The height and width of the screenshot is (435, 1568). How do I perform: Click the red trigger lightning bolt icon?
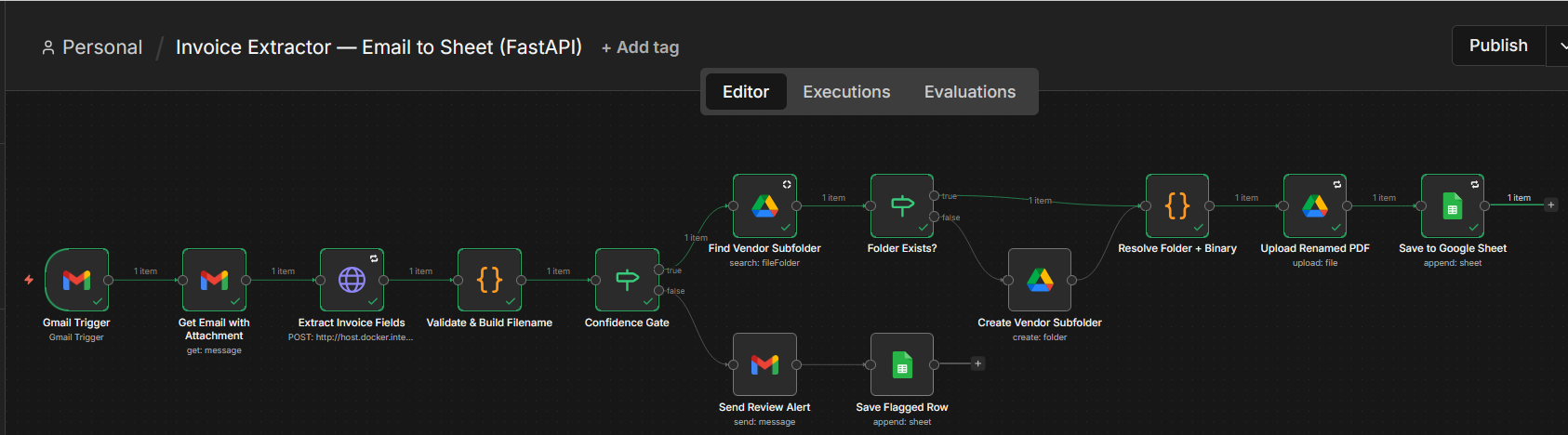(29, 280)
